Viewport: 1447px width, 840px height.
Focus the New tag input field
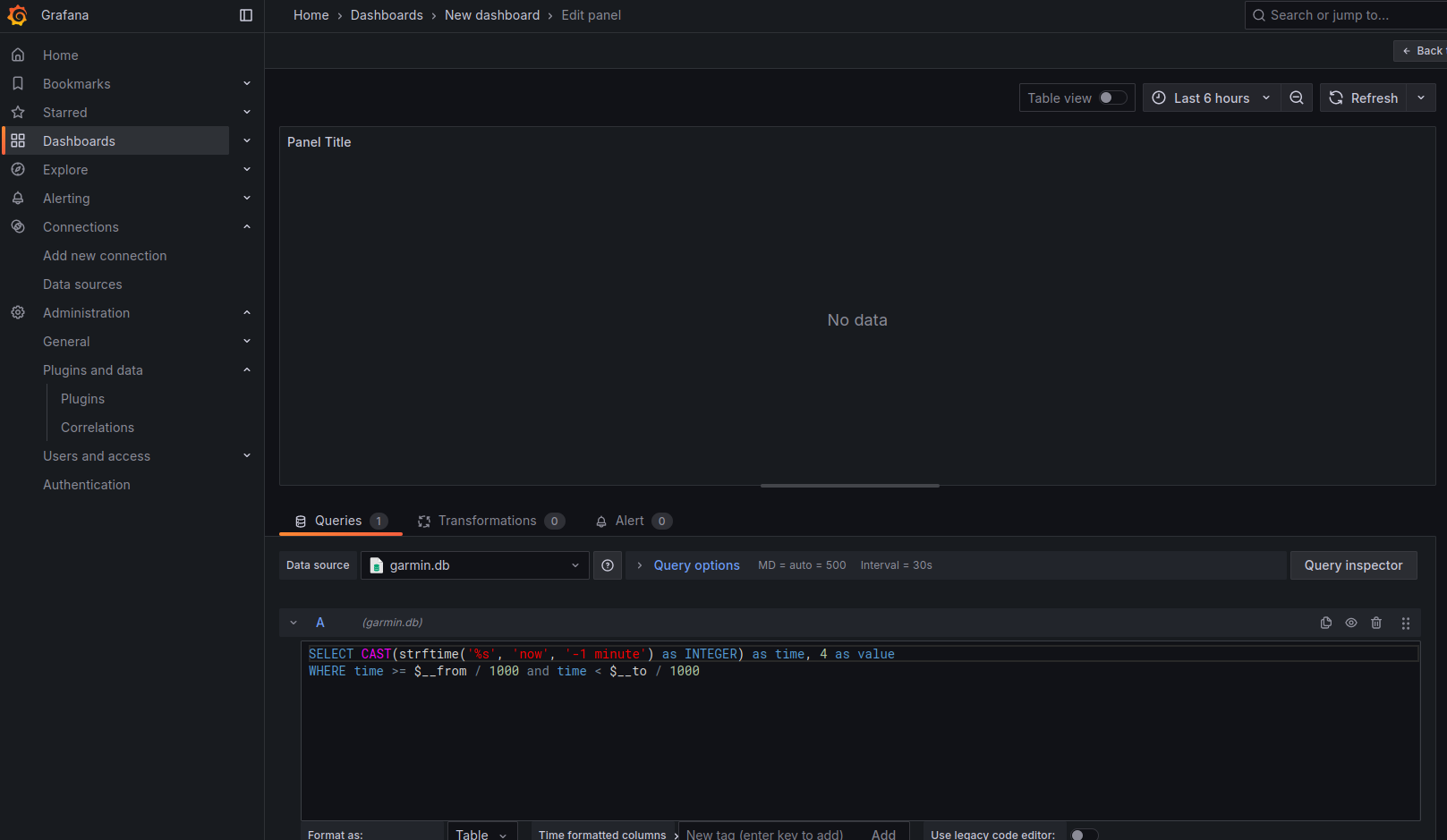pos(765,835)
